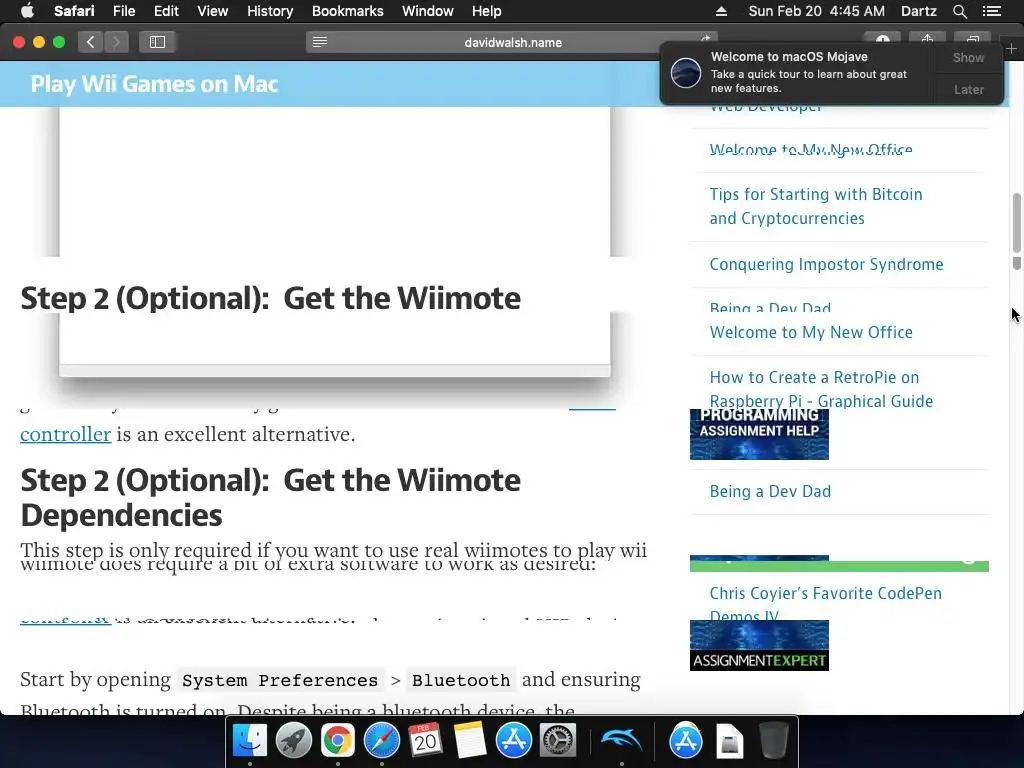
Task: Open Finder from the Dock
Action: click(x=249, y=741)
